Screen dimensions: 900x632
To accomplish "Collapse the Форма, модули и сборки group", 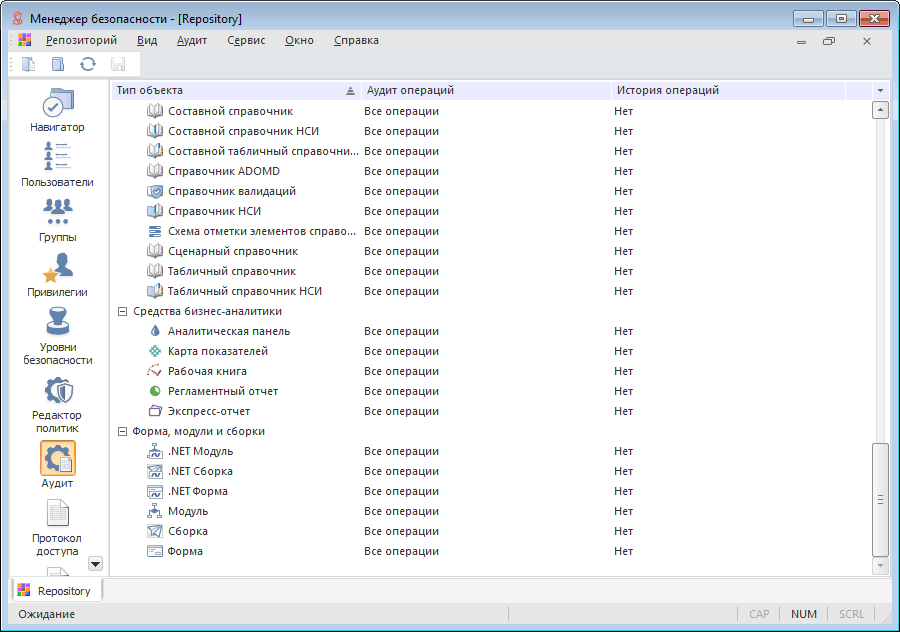I will [x=122, y=431].
